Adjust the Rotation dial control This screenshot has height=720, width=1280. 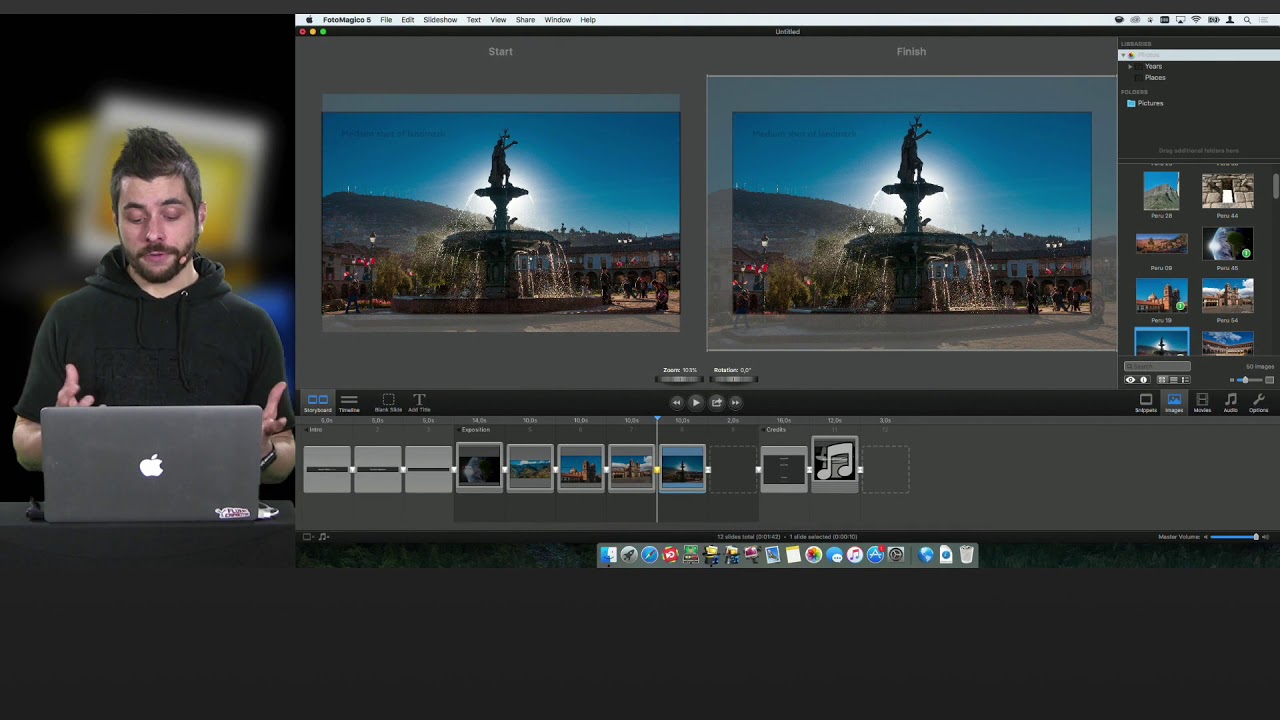[733, 379]
